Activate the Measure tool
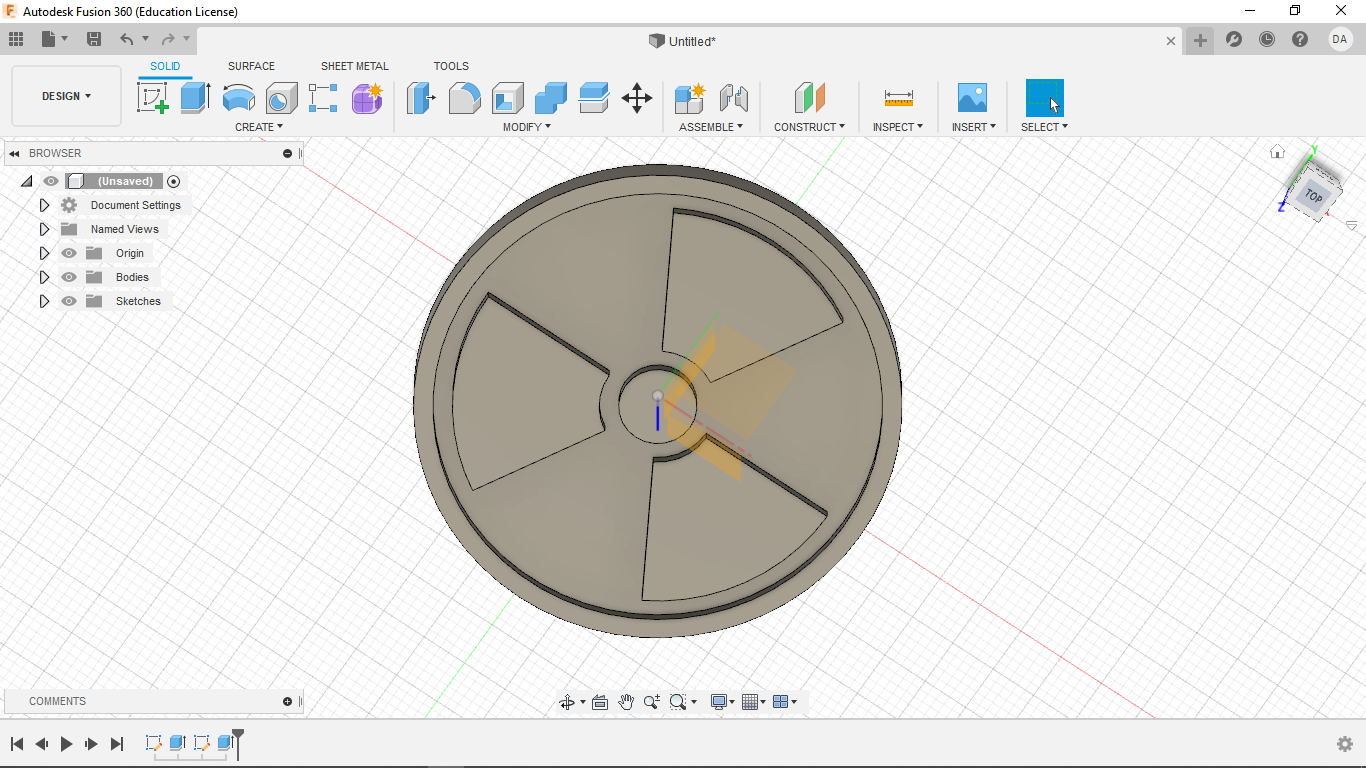Viewport: 1366px width, 768px height. pyautogui.click(x=898, y=98)
